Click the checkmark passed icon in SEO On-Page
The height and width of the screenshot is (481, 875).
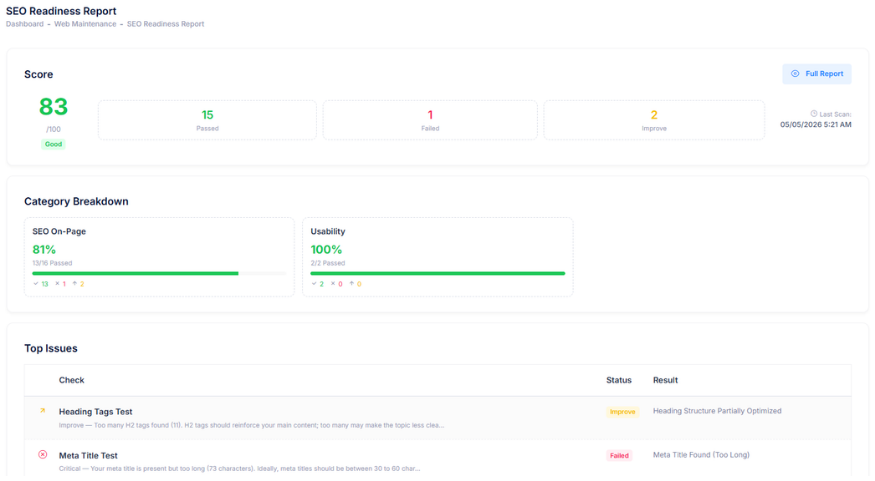36,283
